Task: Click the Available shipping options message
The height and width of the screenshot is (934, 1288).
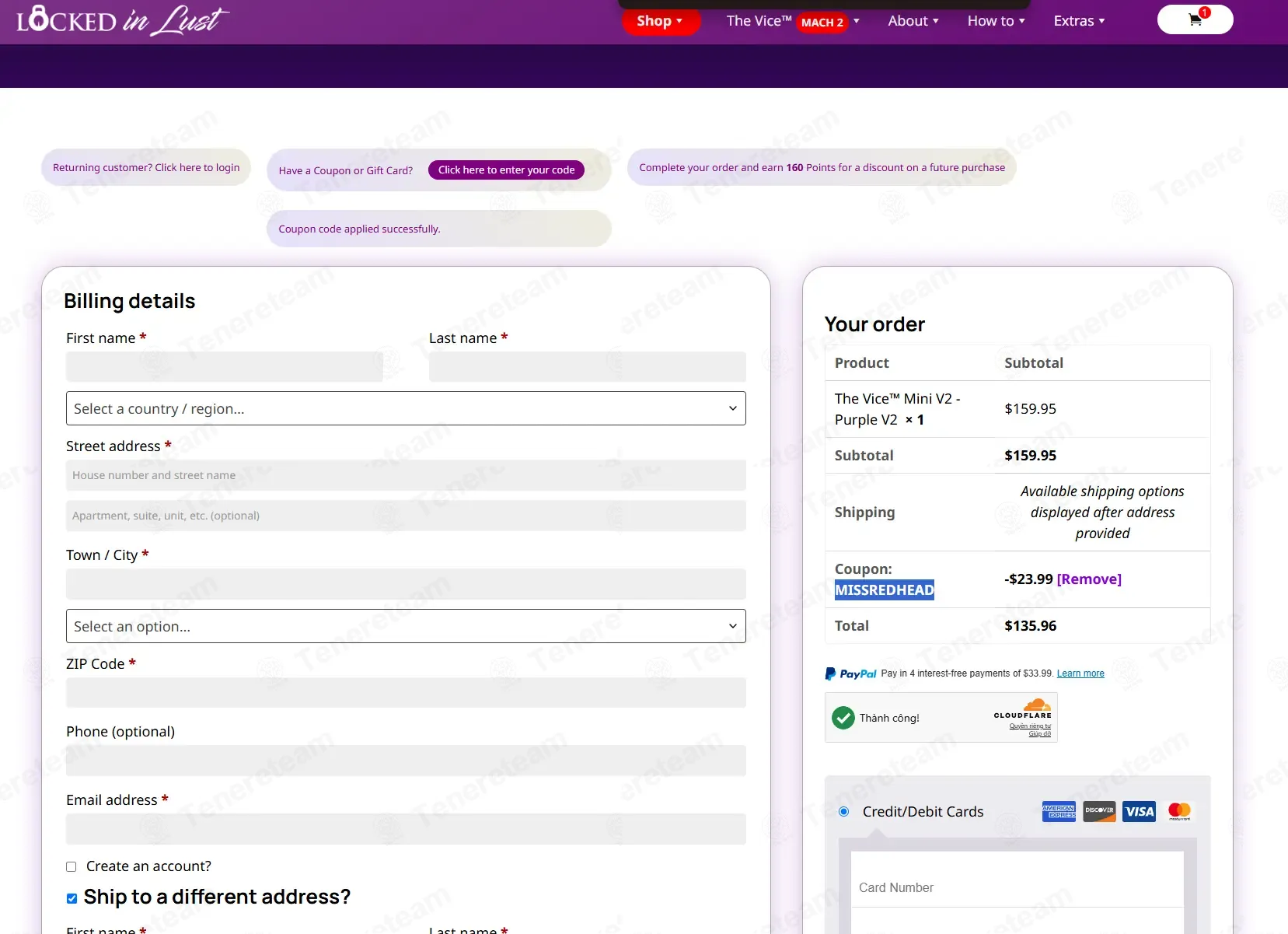Action: click(x=1102, y=512)
